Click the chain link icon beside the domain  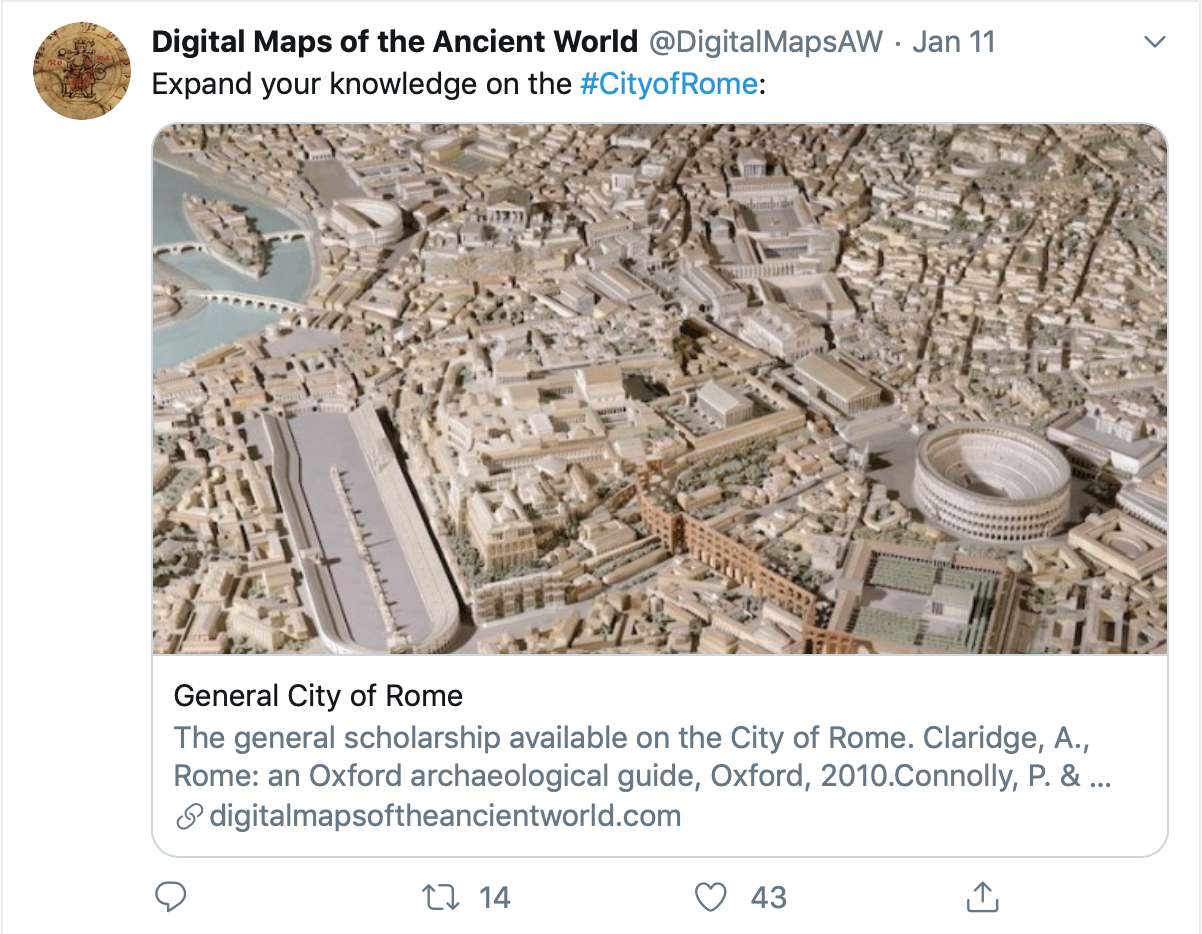(189, 816)
